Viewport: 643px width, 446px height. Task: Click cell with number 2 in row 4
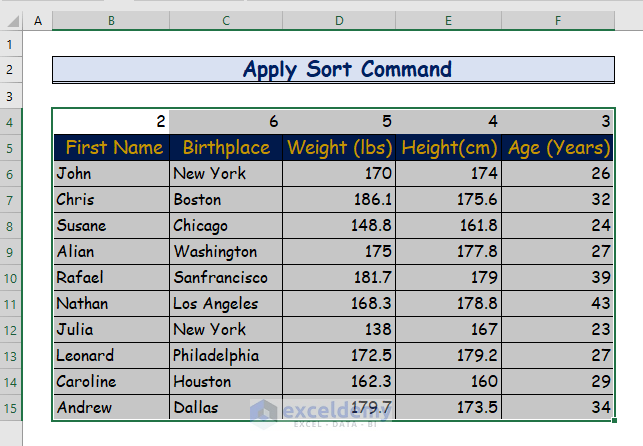(x=111, y=122)
